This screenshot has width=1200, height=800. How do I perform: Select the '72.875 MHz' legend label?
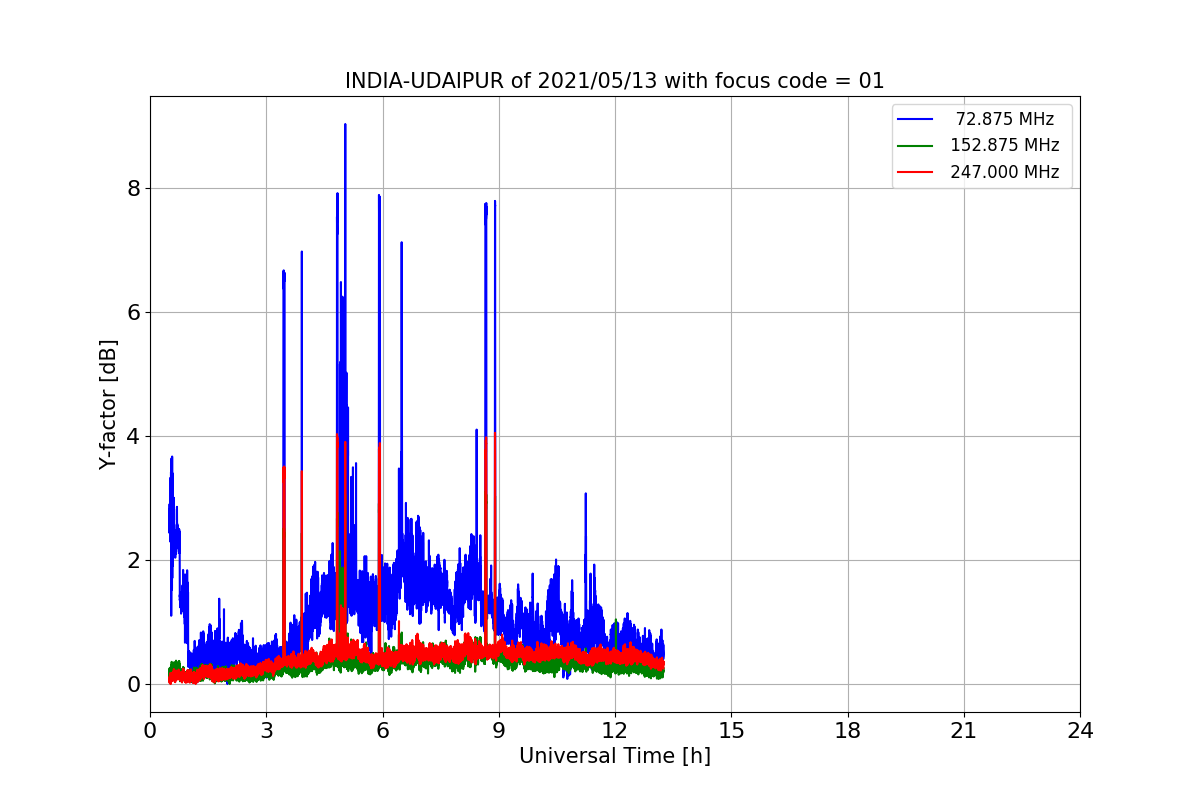1005,119
